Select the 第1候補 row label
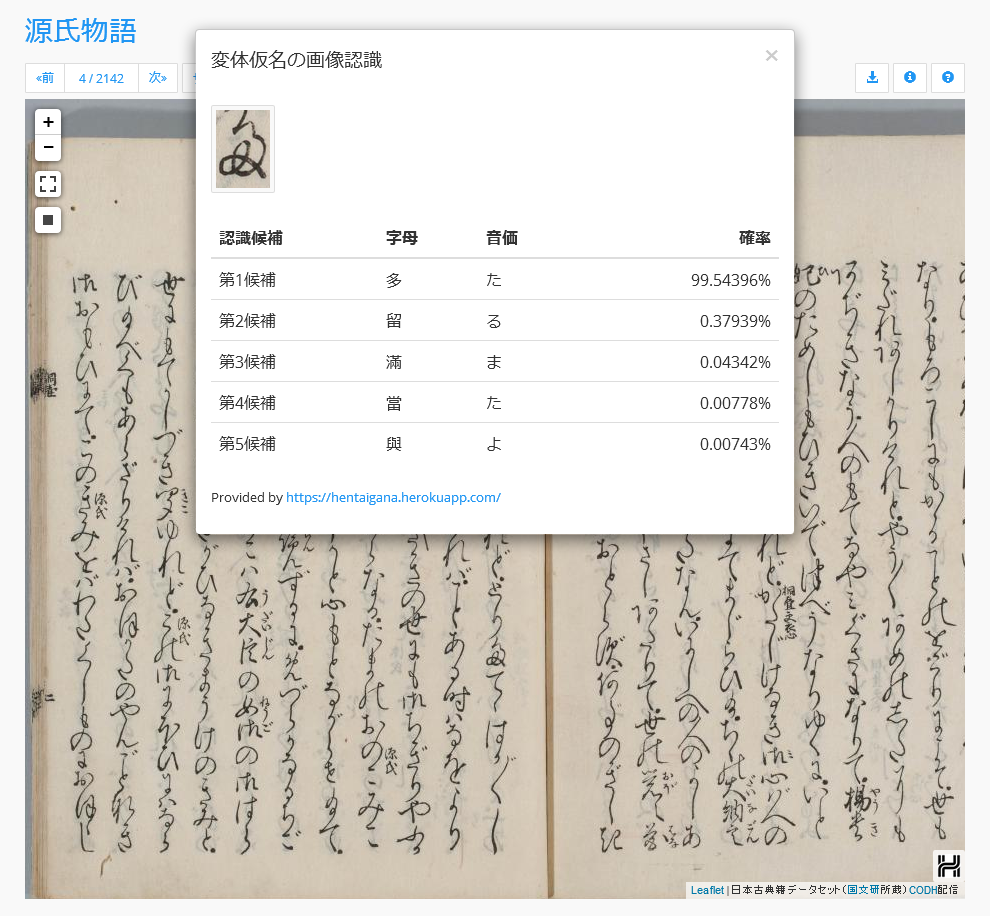Viewport: 990px width, 916px height. (248, 280)
